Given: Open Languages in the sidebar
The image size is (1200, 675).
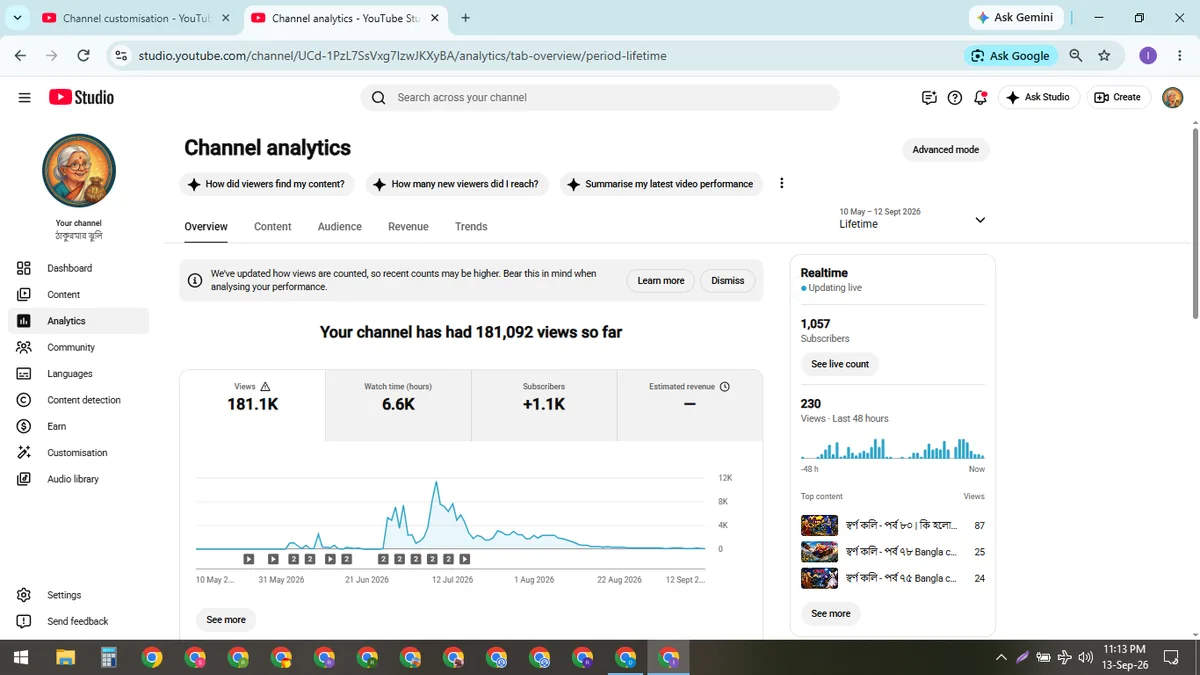Looking at the screenshot, I should click(x=78, y=373).
